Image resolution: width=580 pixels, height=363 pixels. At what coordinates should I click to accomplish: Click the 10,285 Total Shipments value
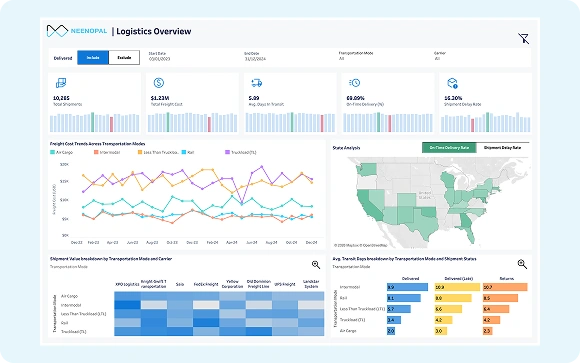[x=61, y=98]
